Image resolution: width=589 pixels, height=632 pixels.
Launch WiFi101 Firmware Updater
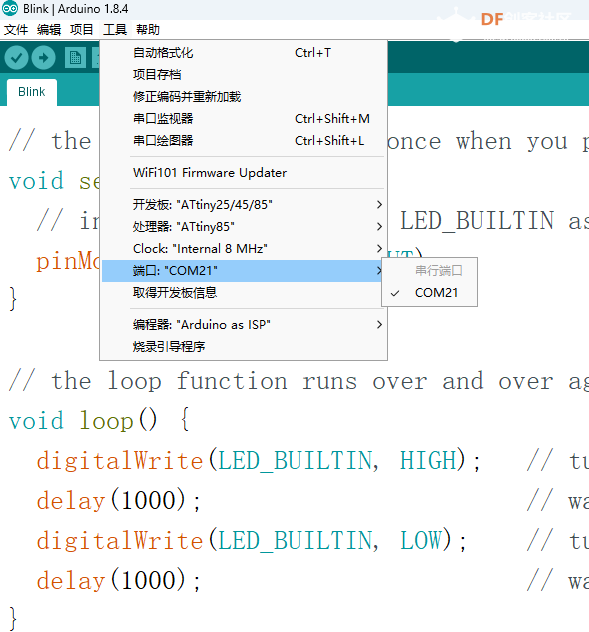coord(244,173)
